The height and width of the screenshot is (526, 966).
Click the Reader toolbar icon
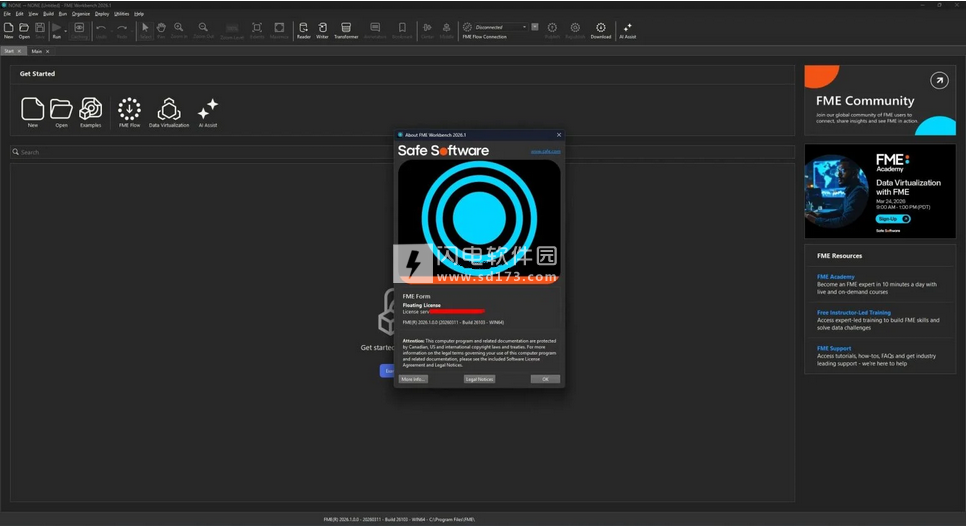tap(304, 29)
